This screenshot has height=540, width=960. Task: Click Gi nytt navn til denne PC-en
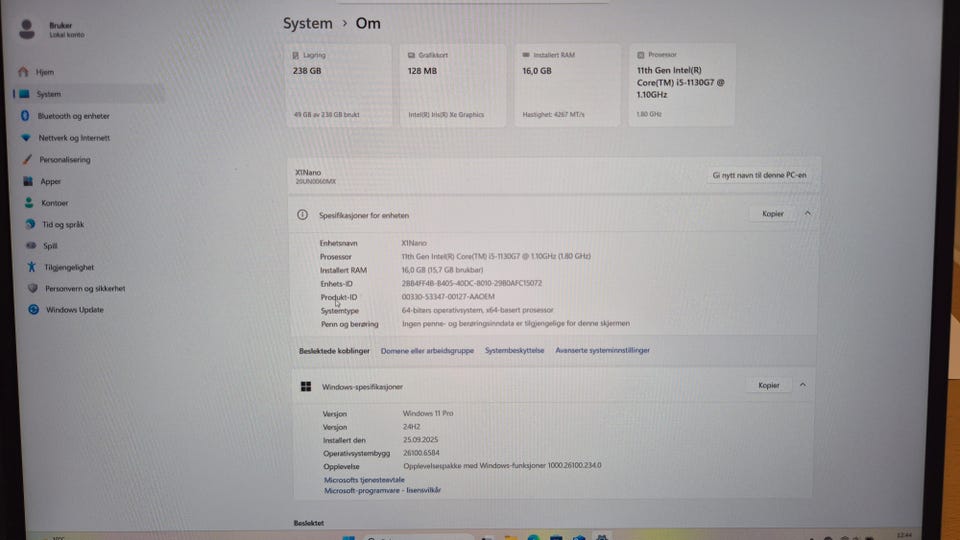(759, 175)
